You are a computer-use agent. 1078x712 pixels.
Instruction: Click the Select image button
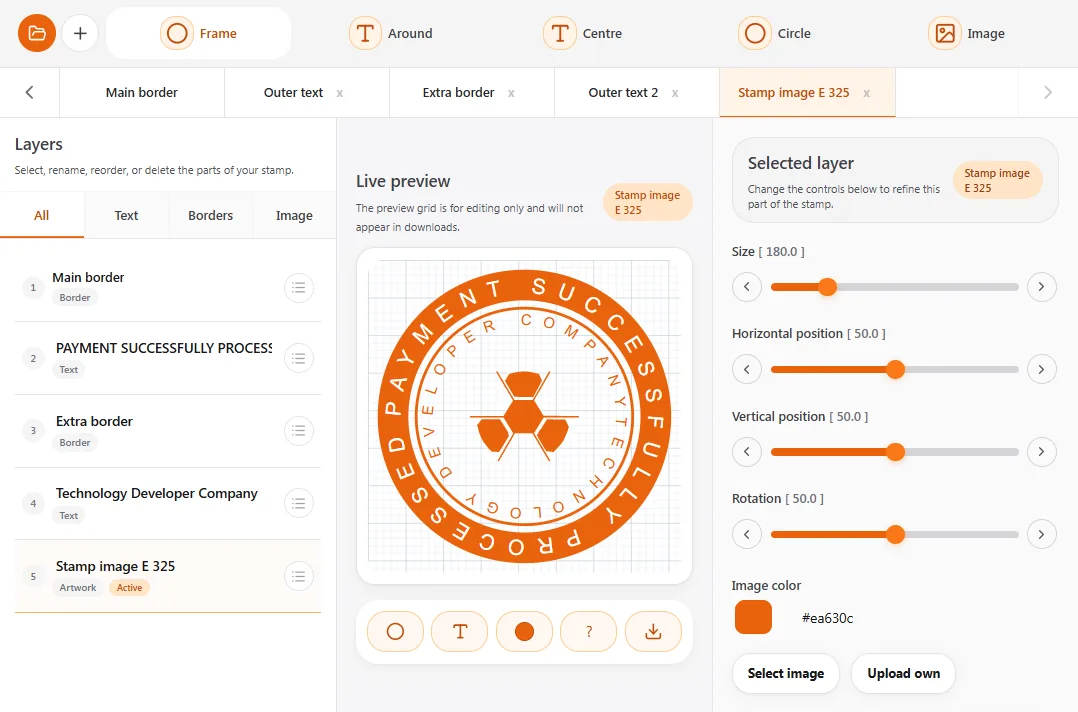tap(786, 674)
